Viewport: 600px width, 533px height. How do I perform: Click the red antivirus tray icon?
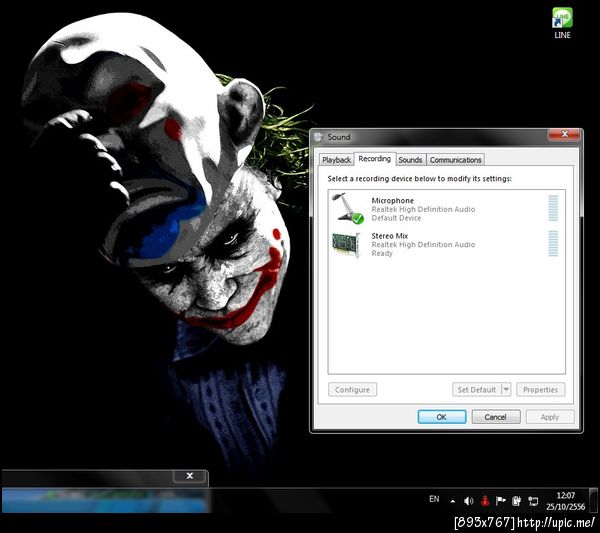[x=485, y=500]
